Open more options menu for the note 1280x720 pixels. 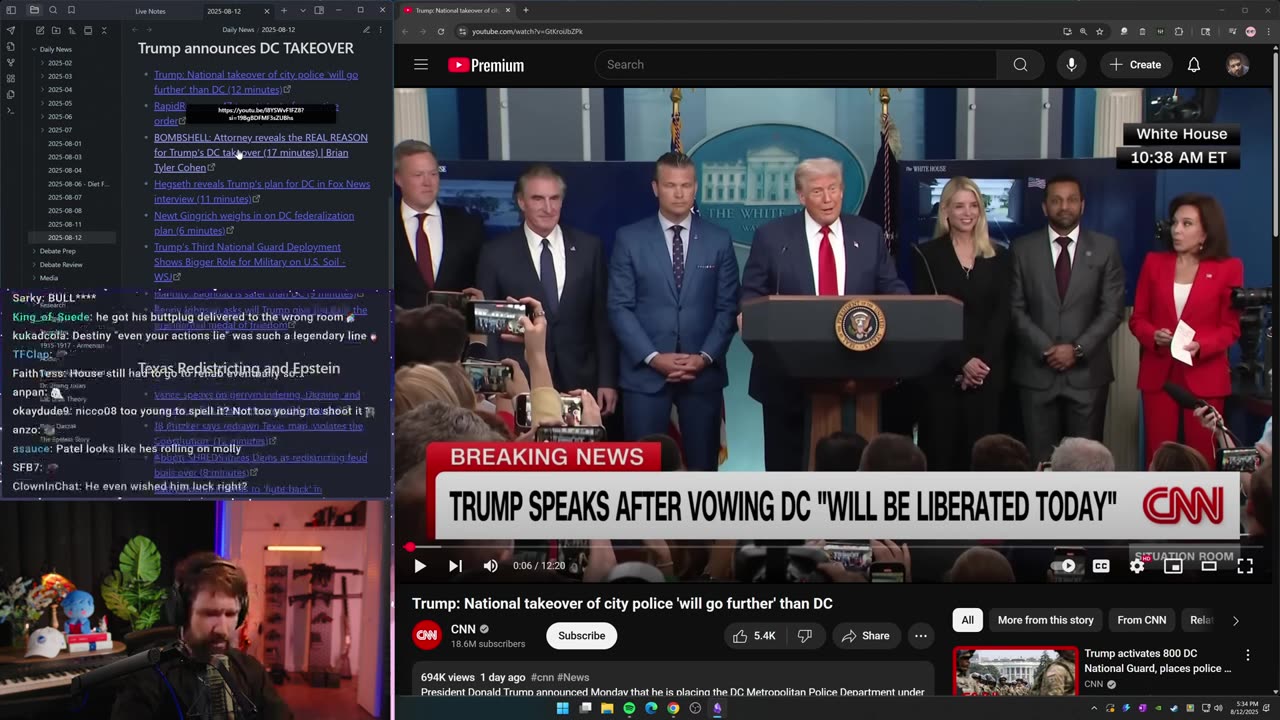pos(381,30)
